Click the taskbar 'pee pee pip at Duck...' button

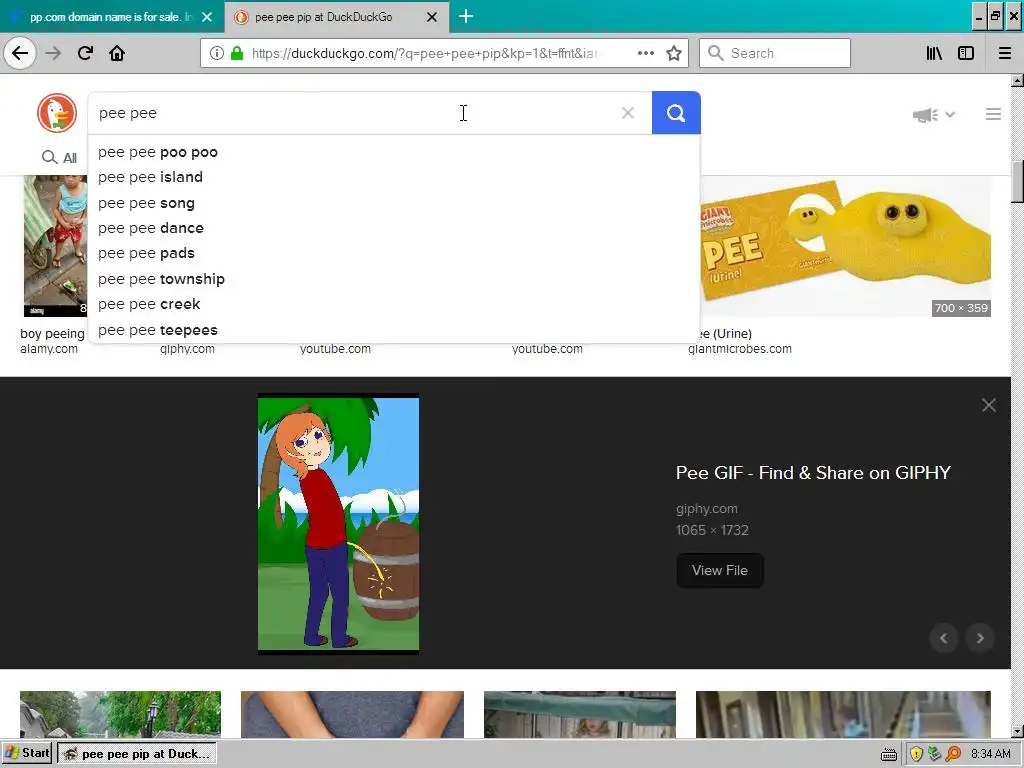click(x=136, y=754)
